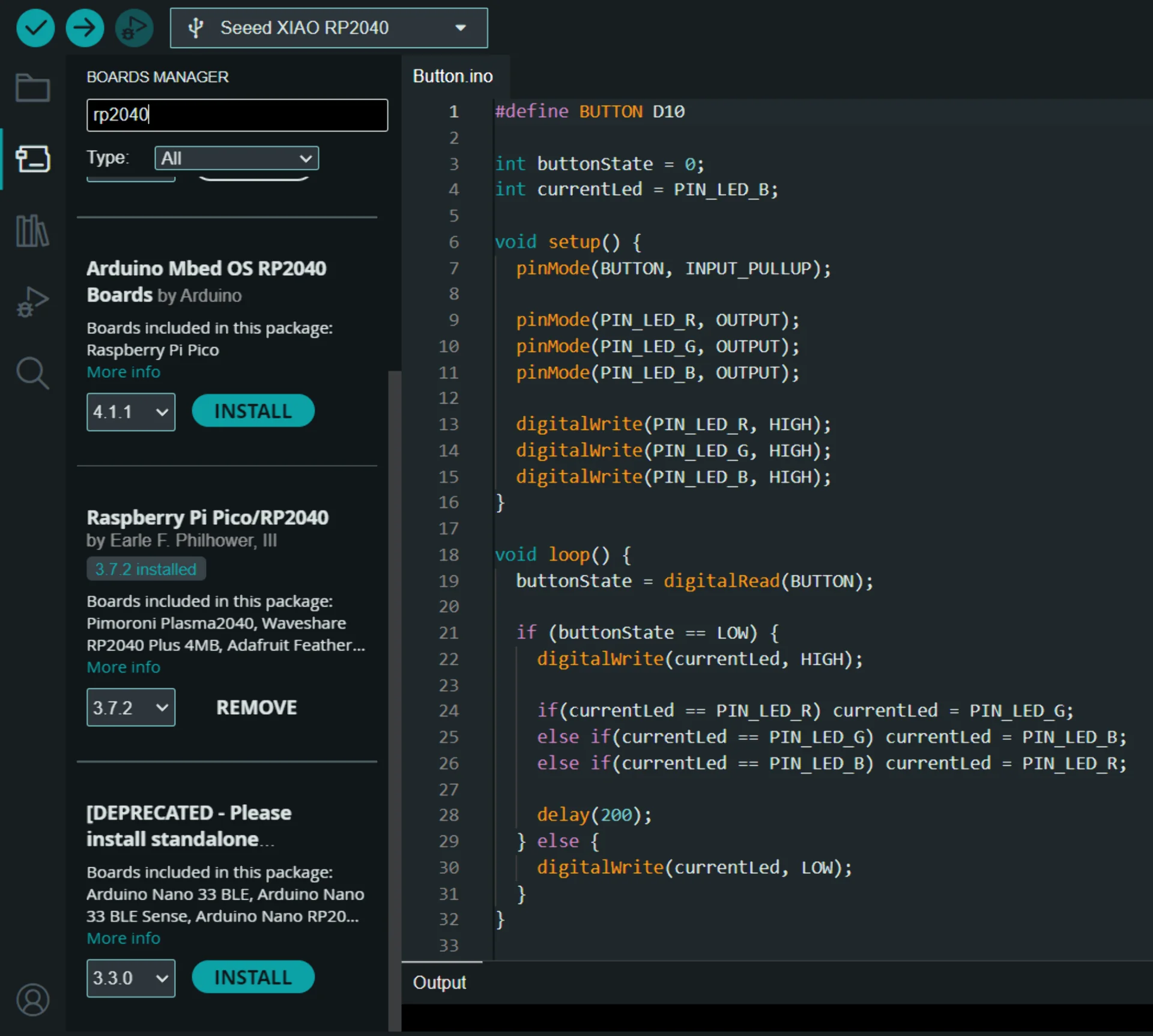1153x1036 pixels.
Task: Open the 3.3.0 version dropdown
Action: click(x=130, y=978)
